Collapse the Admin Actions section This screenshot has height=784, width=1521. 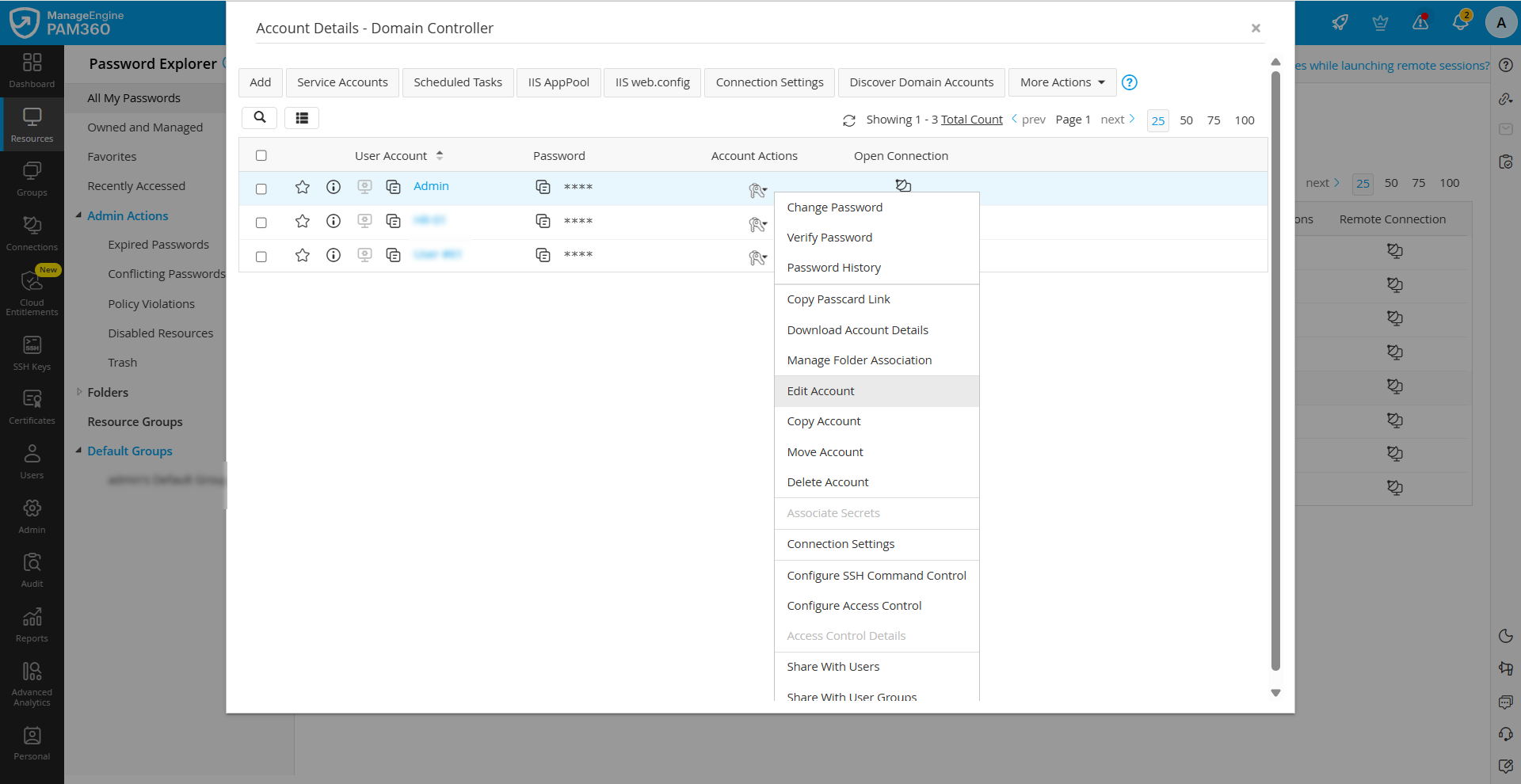tap(78, 215)
